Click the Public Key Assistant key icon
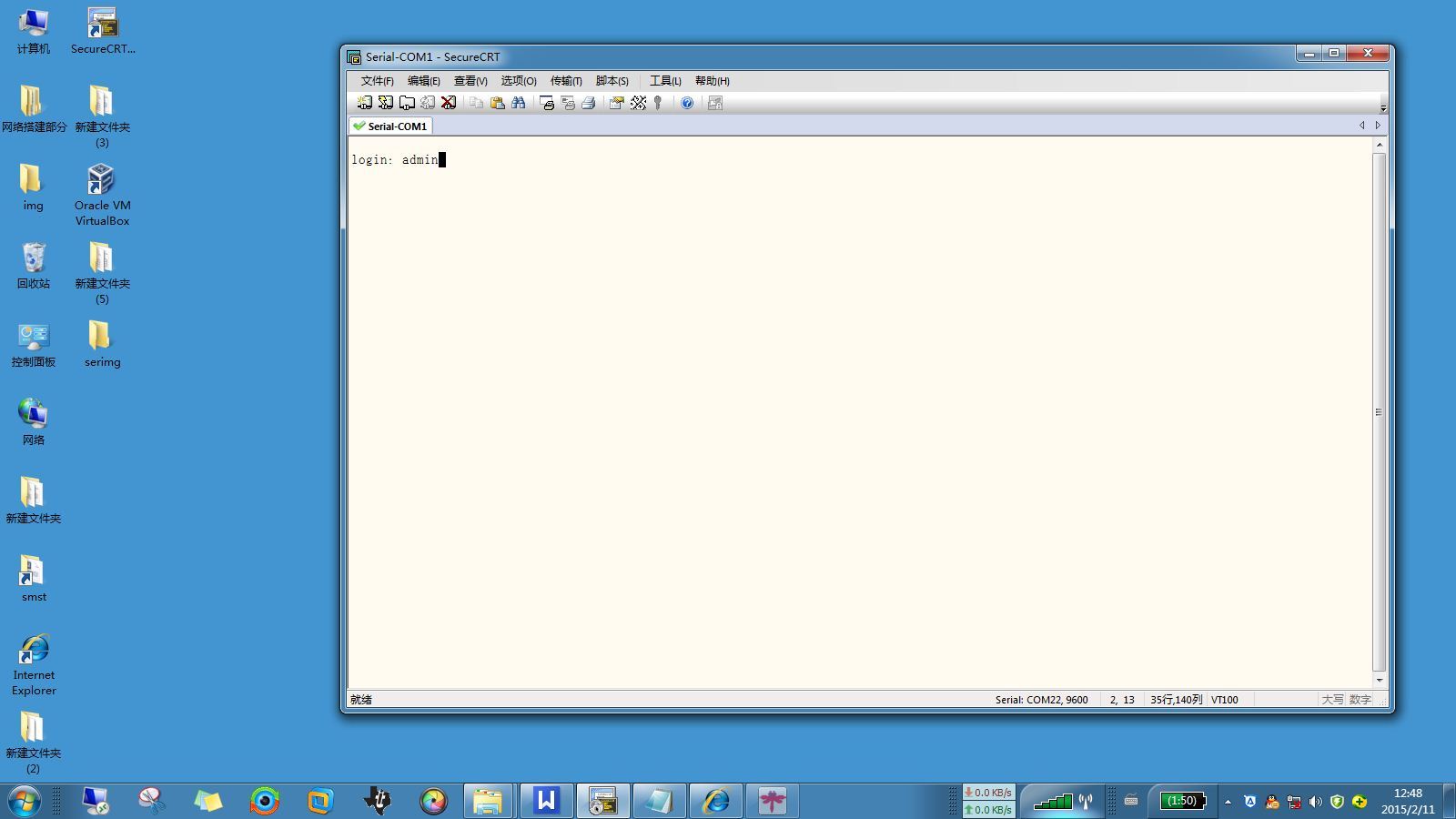The width and height of the screenshot is (1456, 819). click(658, 103)
